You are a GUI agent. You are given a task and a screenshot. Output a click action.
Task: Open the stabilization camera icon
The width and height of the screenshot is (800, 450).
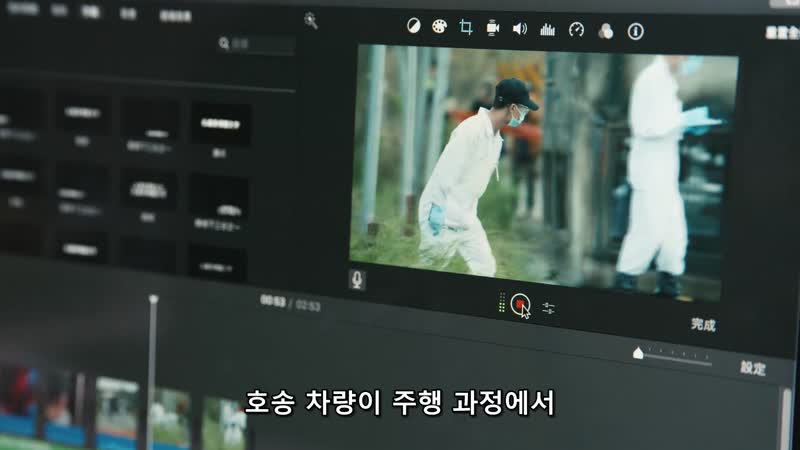[493, 28]
